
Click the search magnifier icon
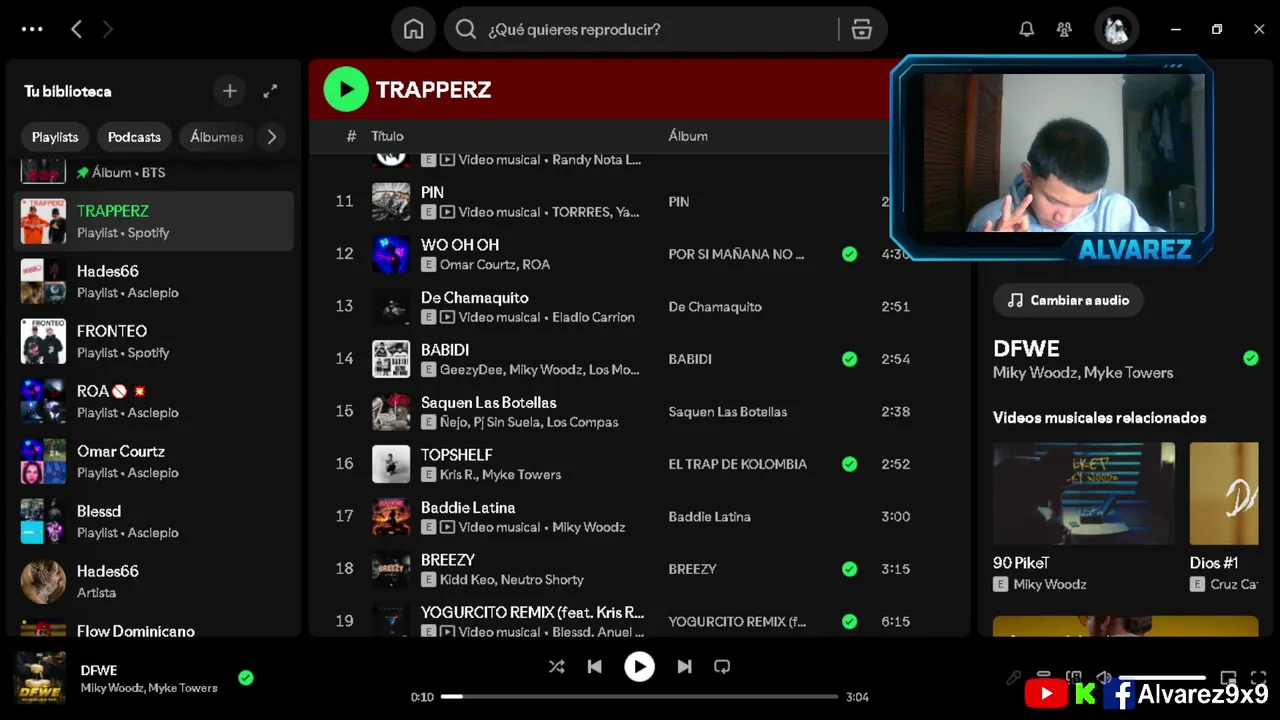(466, 29)
